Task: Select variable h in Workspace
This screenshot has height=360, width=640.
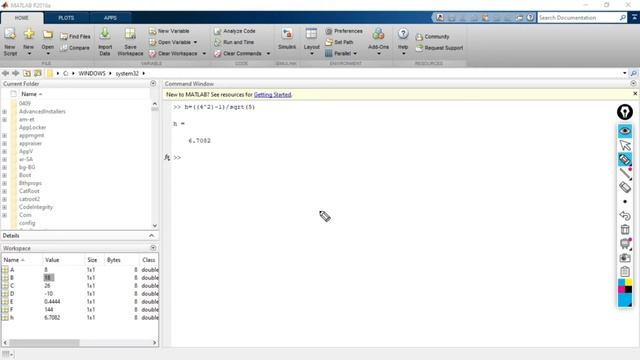Action: [12, 318]
